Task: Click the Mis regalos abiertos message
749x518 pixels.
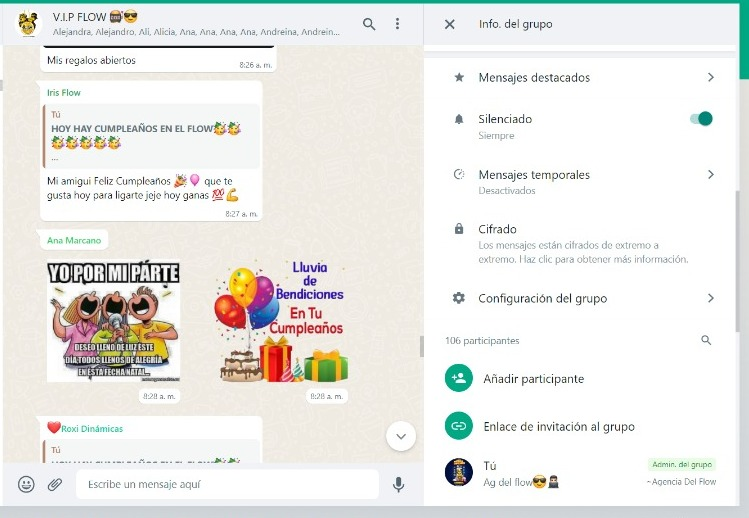Action: [91, 60]
